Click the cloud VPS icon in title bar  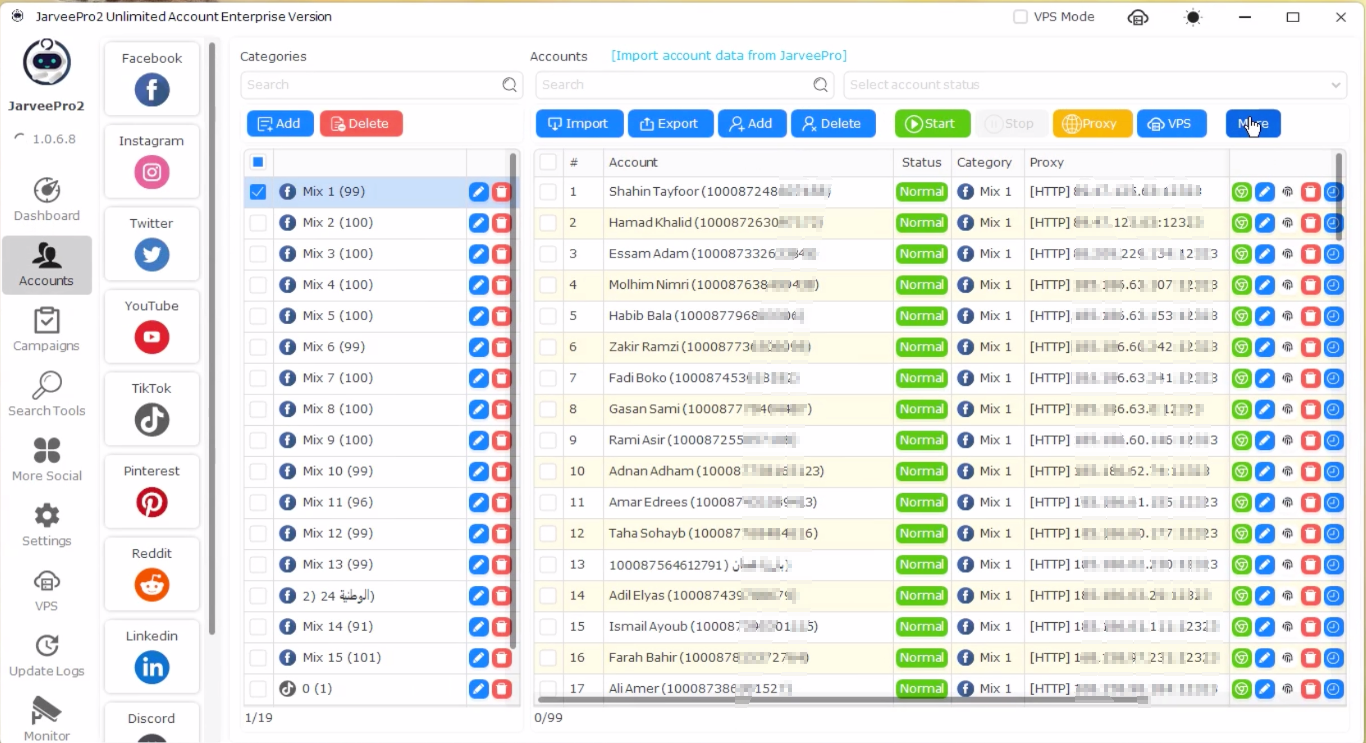tap(1138, 17)
